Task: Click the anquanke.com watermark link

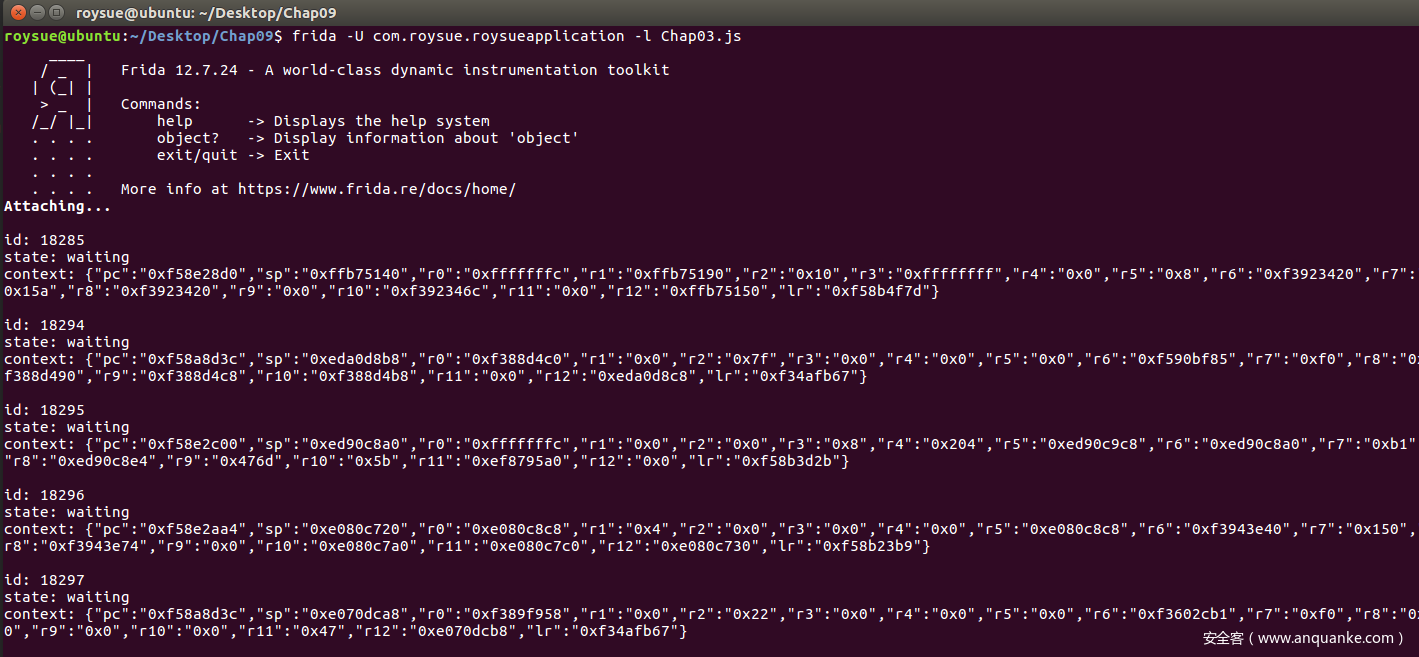Action: point(1303,638)
